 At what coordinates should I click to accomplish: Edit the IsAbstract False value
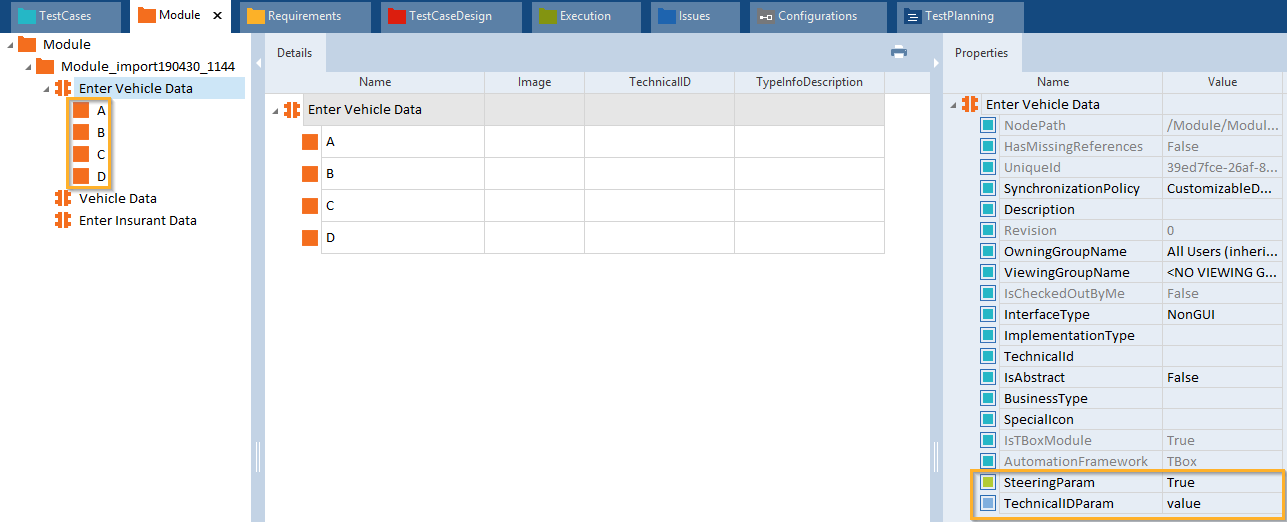(x=1222, y=378)
